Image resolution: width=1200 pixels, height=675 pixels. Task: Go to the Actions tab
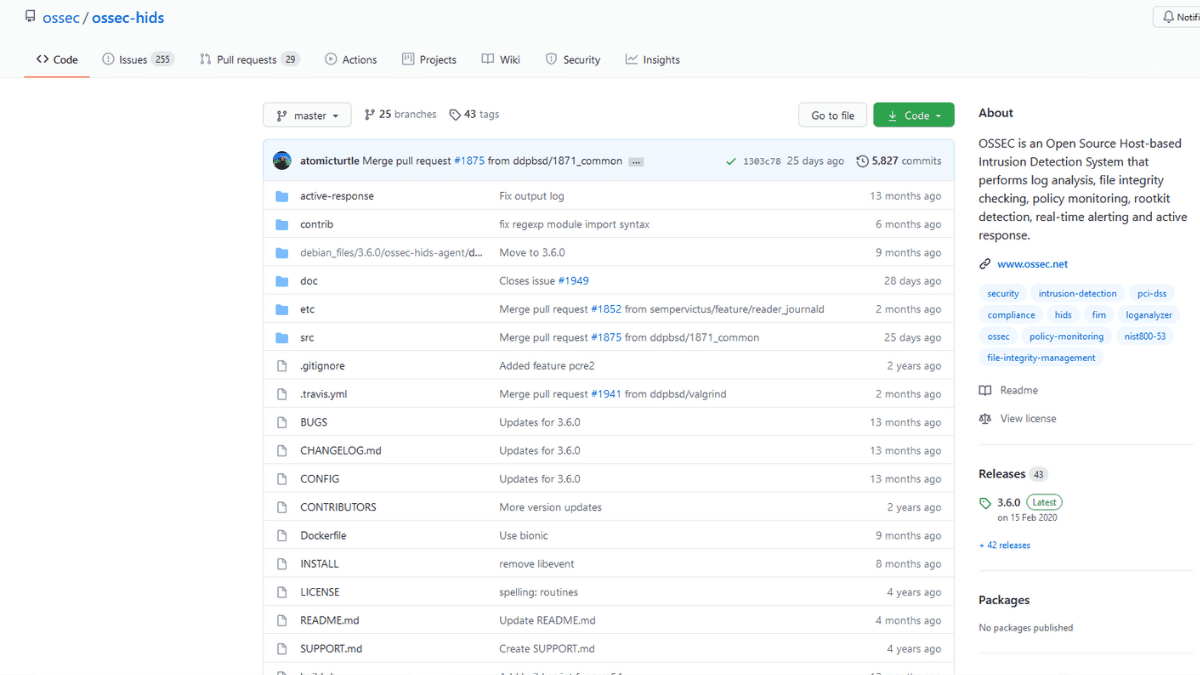[x=351, y=60]
